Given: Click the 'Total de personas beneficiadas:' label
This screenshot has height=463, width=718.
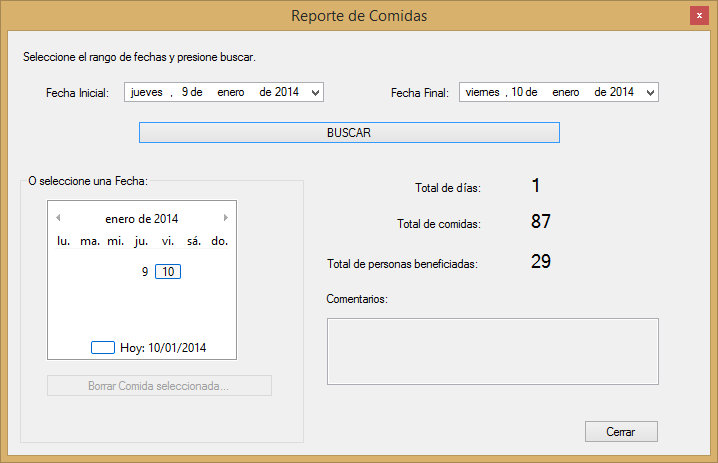Looking at the screenshot, I should (402, 264).
